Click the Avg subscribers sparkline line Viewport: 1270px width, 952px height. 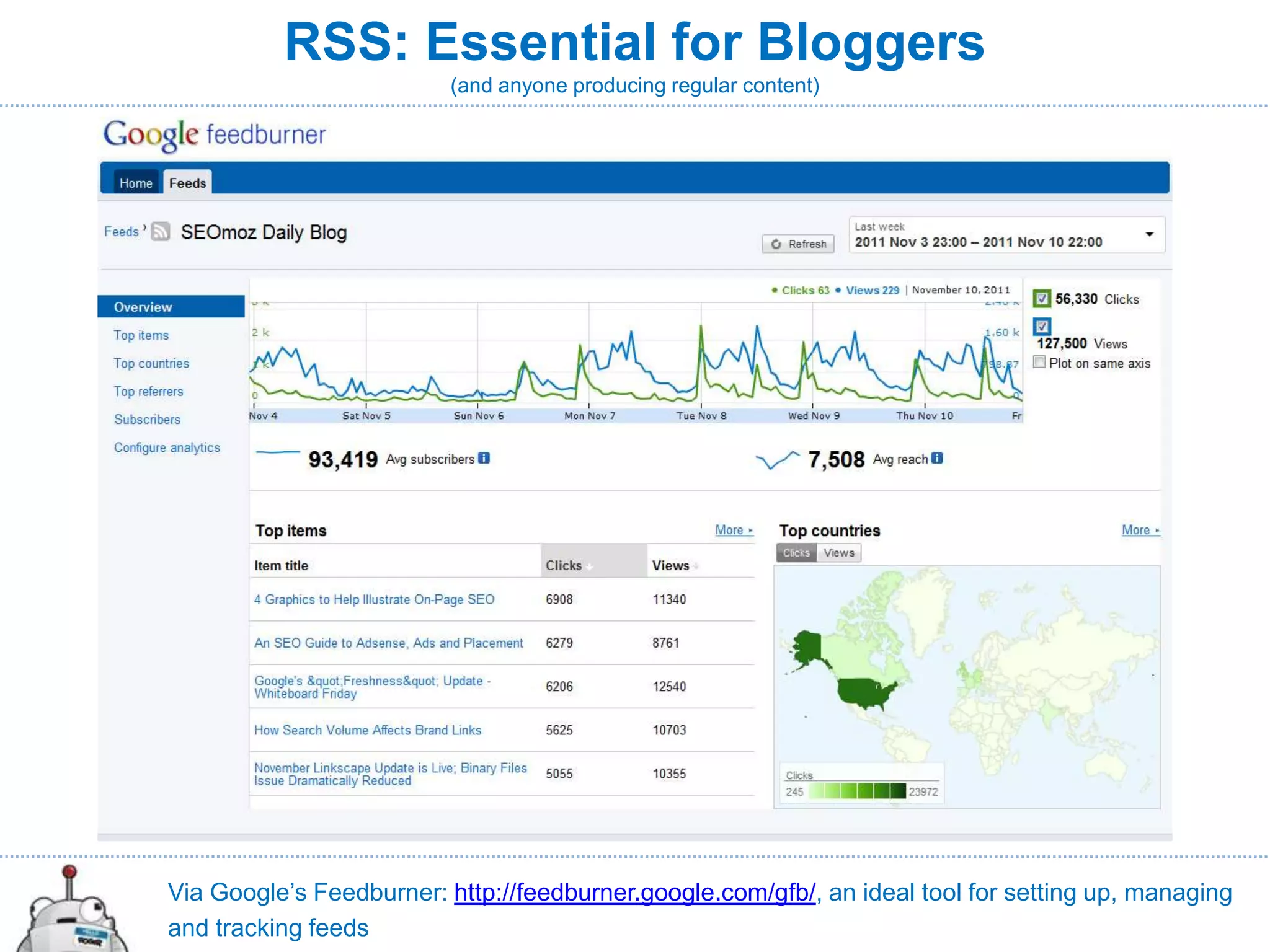coord(278,452)
